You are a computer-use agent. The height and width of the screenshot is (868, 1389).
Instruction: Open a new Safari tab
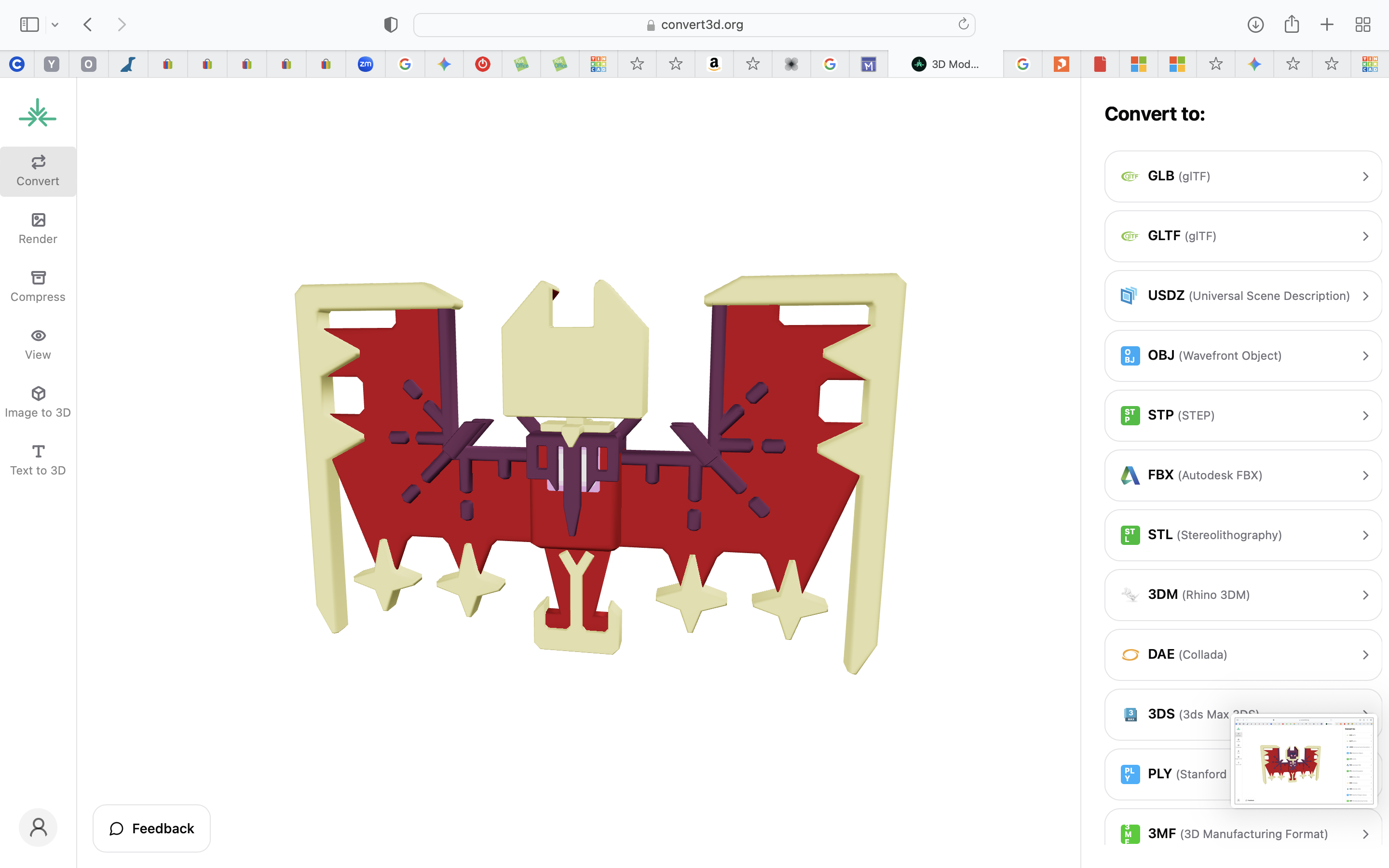tap(1327, 25)
